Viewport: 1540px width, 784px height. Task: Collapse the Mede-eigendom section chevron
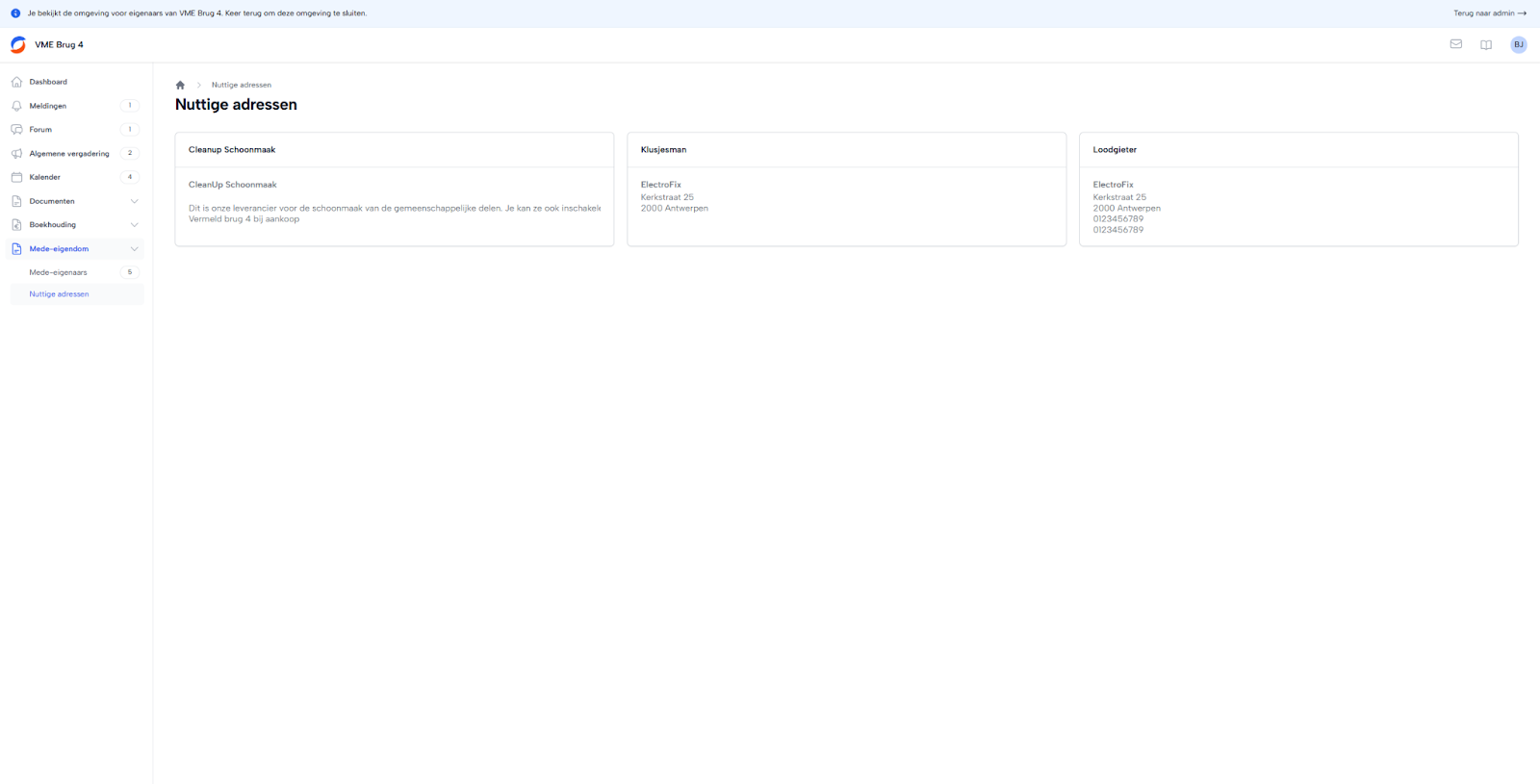click(134, 249)
